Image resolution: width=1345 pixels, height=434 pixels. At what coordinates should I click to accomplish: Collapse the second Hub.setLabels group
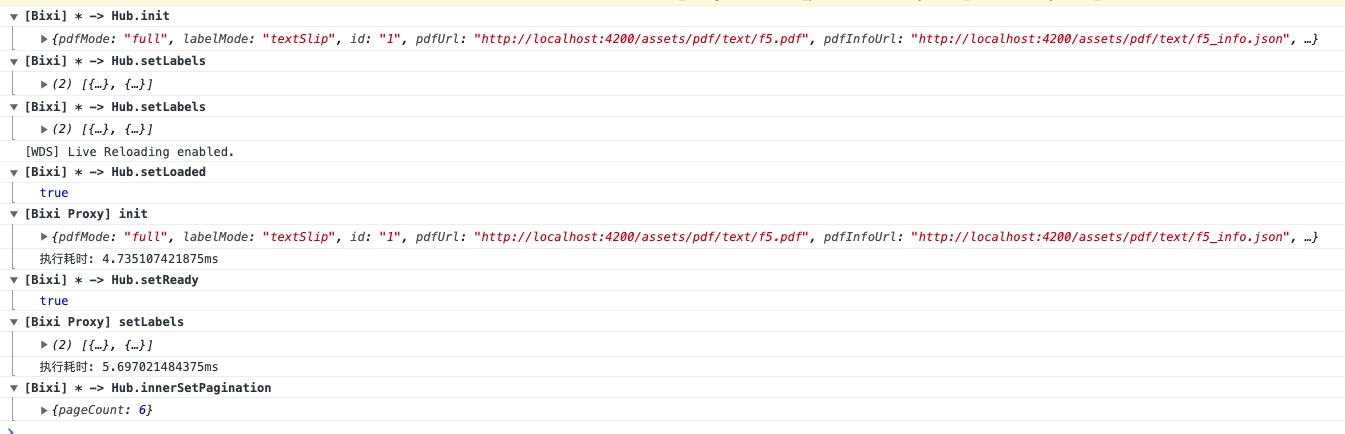point(13,107)
